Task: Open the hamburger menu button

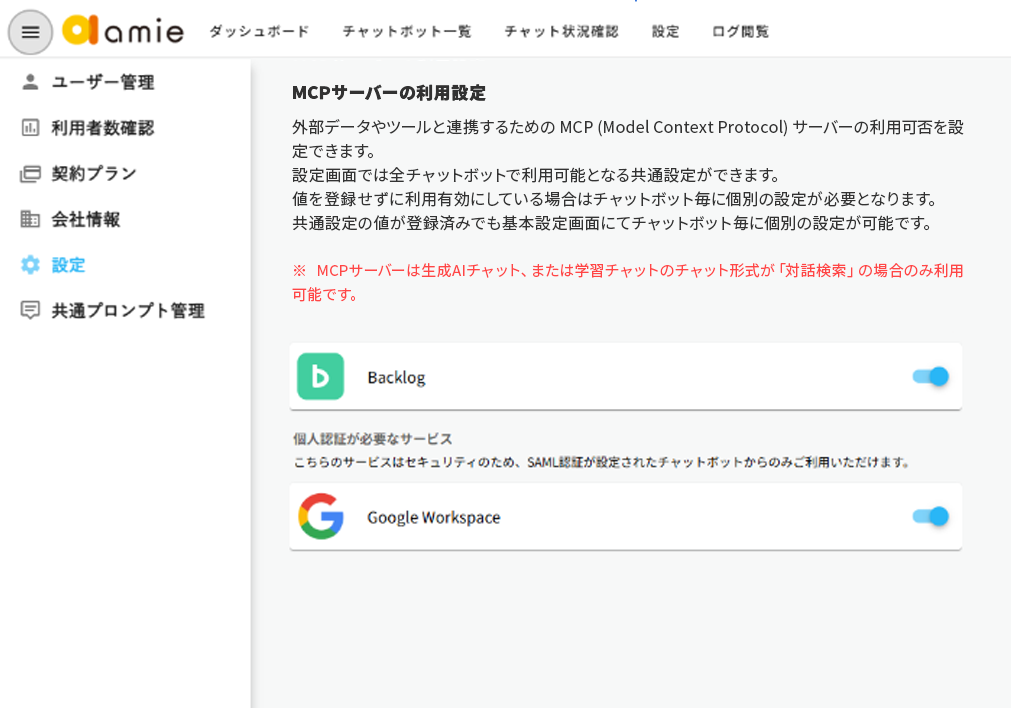Action: pos(30,32)
